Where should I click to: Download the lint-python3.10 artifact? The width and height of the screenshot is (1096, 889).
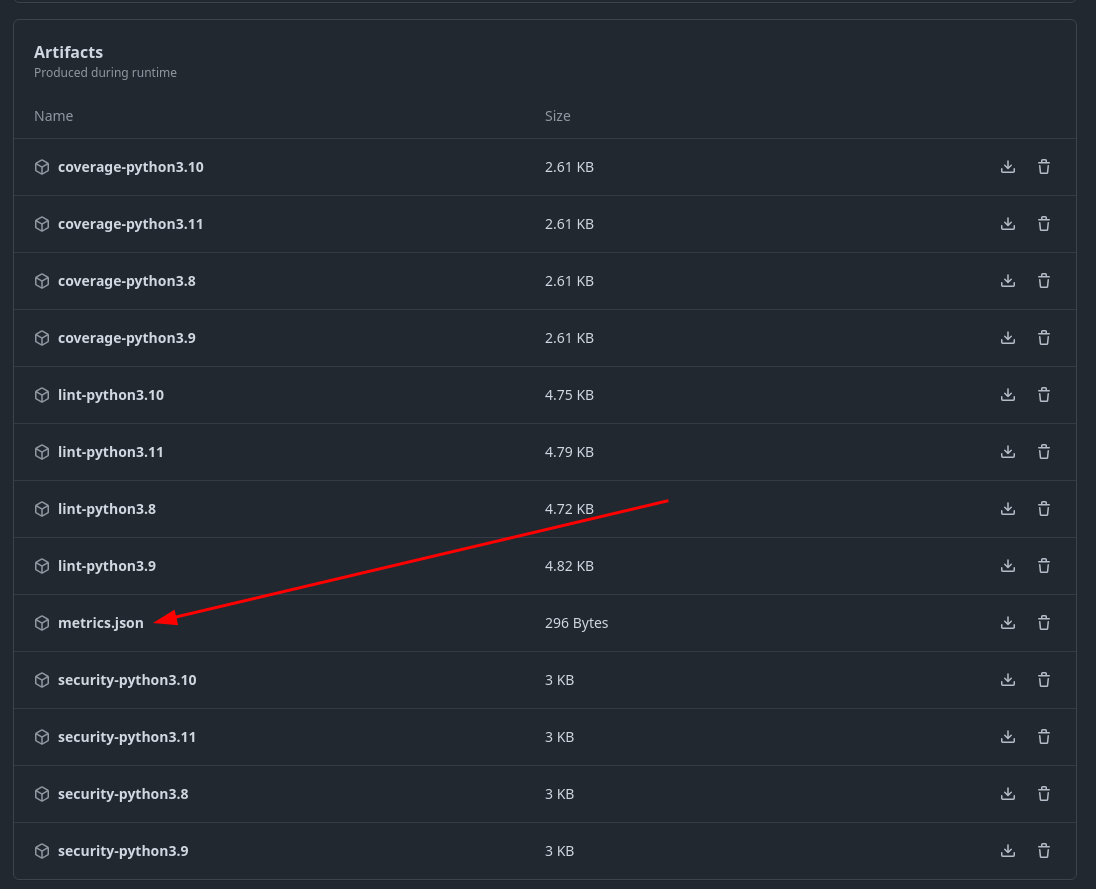point(1008,395)
